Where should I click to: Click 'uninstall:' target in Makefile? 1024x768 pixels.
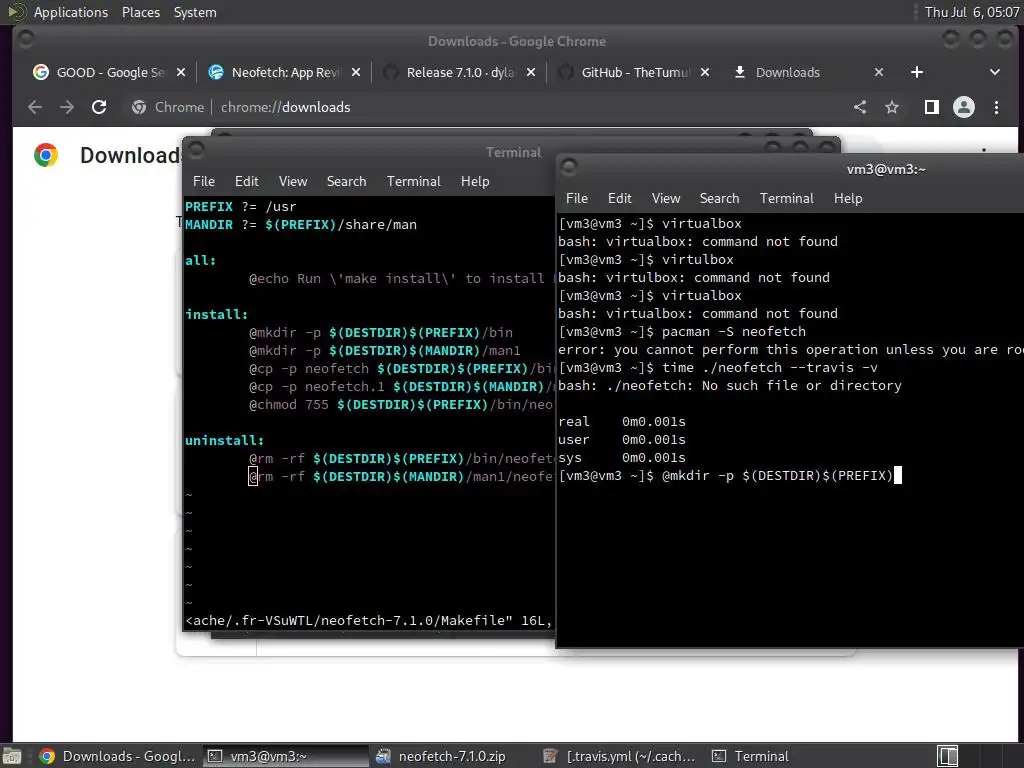(x=224, y=440)
